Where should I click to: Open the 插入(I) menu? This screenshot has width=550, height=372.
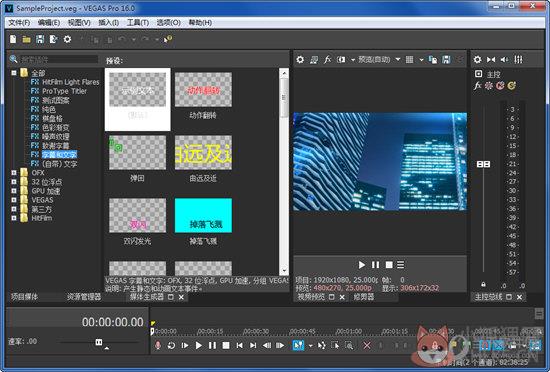click(108, 22)
